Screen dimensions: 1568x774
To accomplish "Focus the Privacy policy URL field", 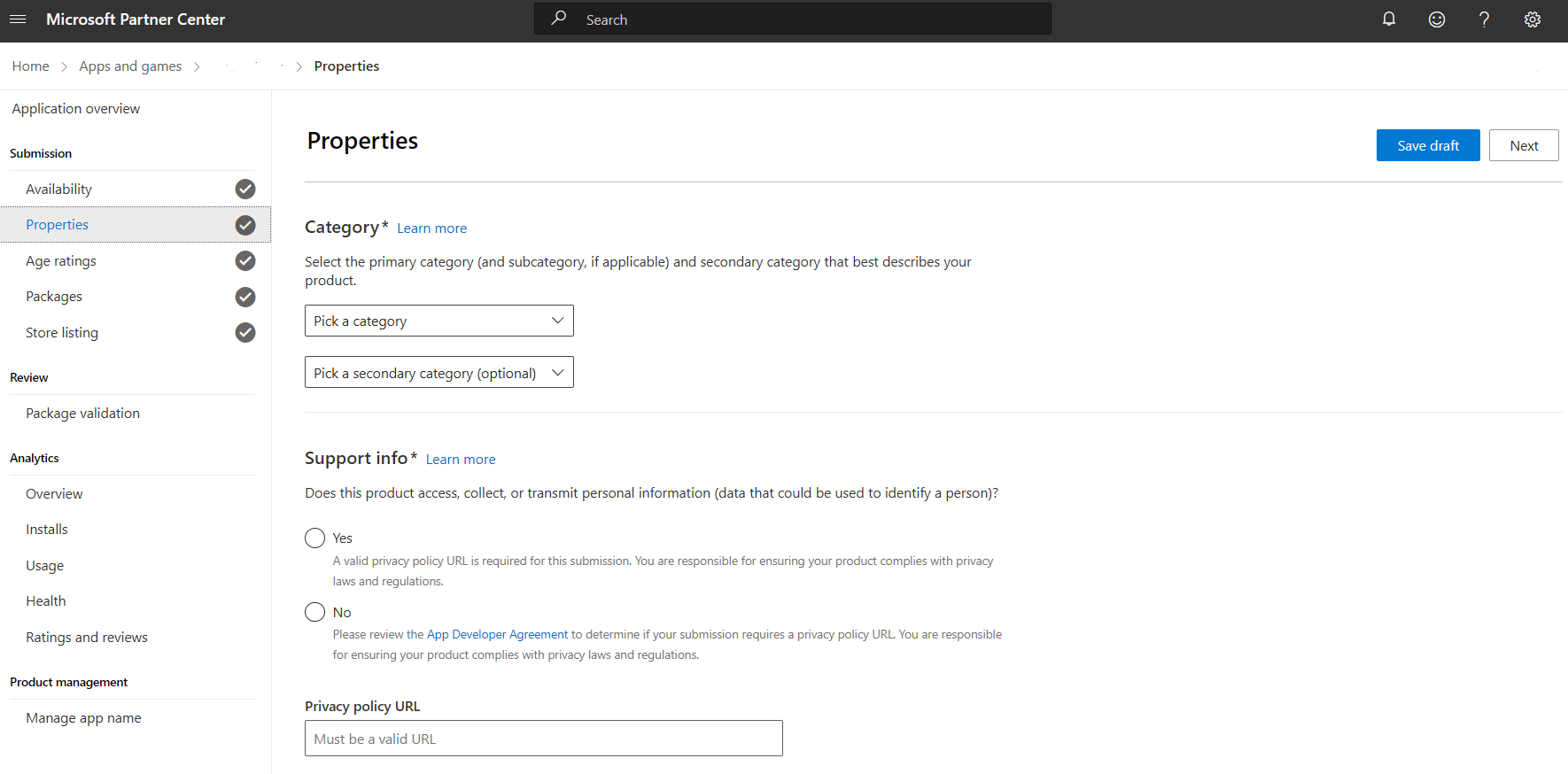I will click(544, 739).
